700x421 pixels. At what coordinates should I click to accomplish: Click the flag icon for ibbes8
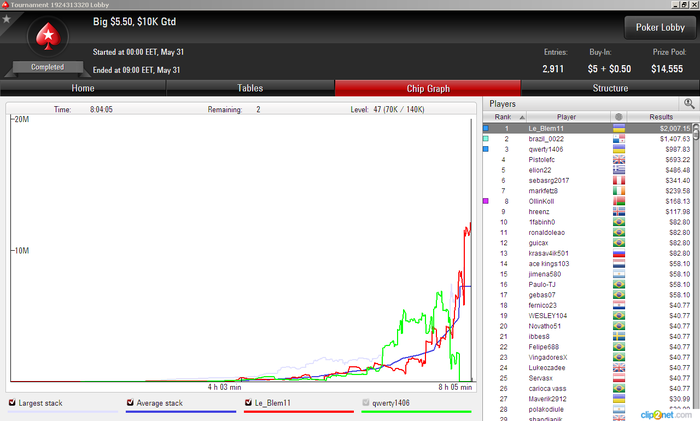(x=619, y=337)
